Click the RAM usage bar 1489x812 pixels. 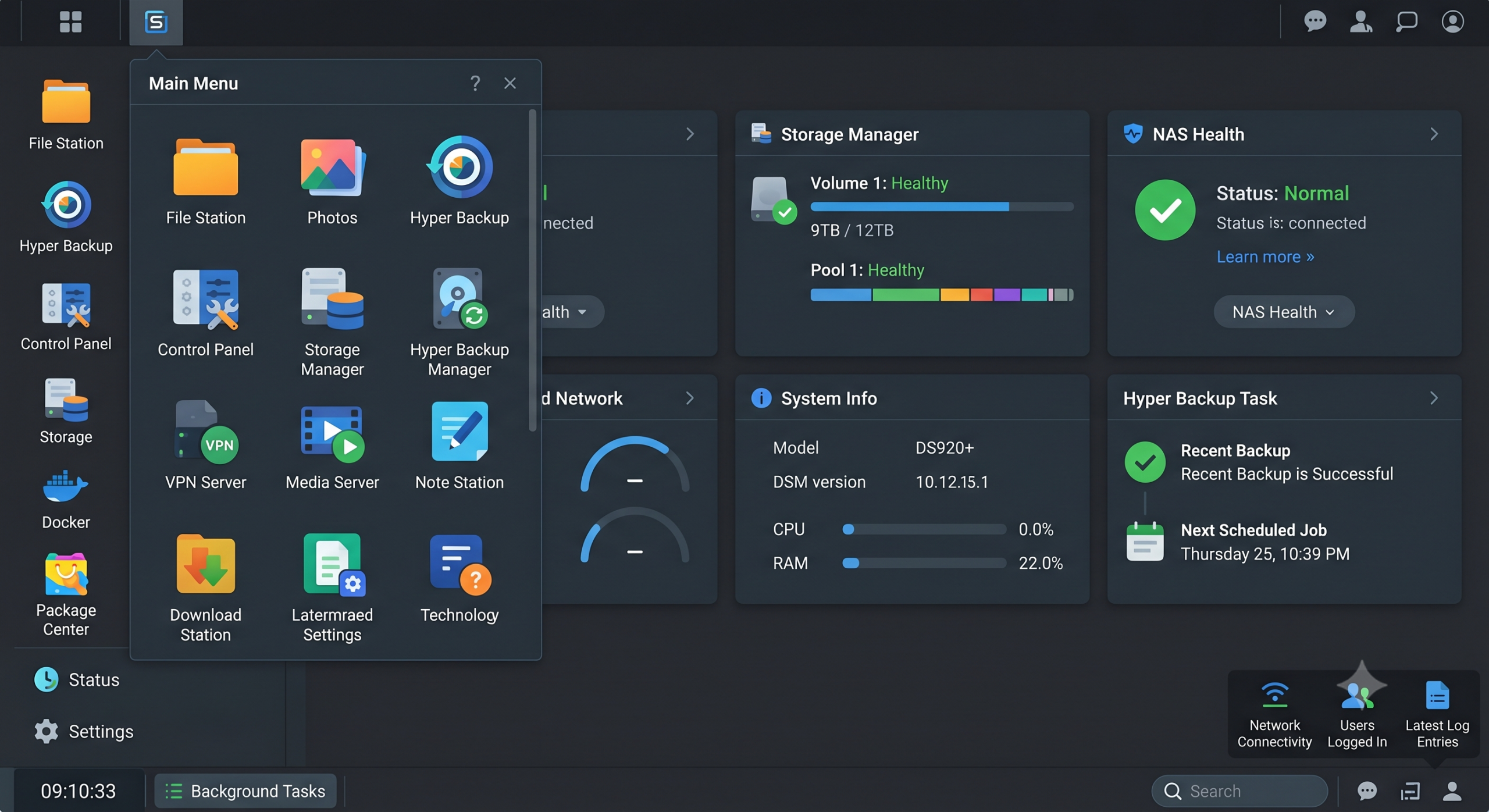[924, 563]
